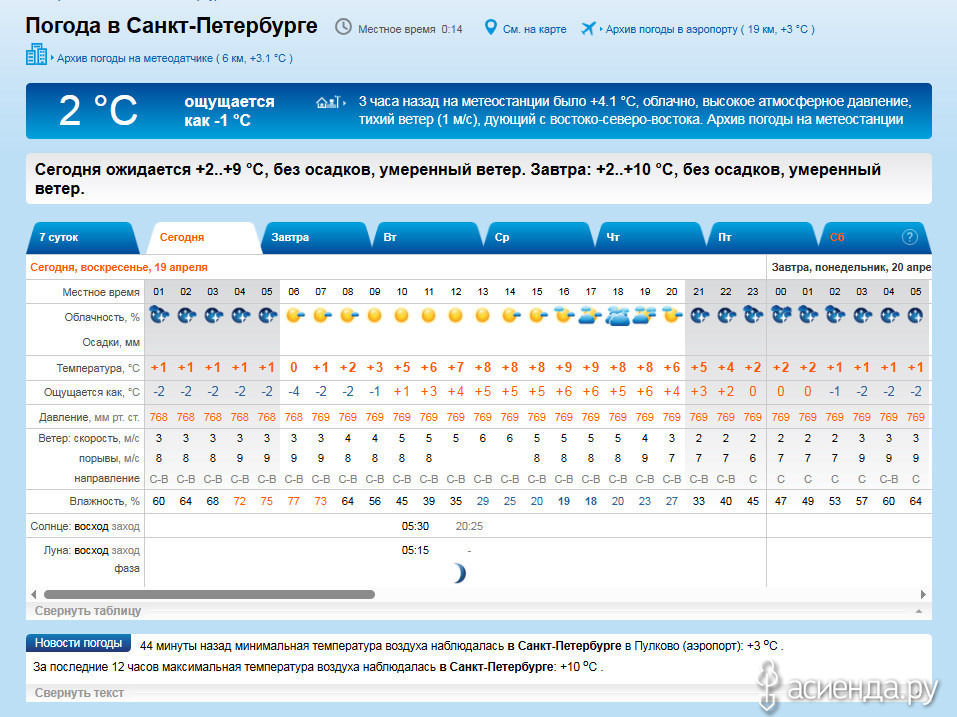Screen dimensions: 957x717
Task: Toggle заход in the Солнце row
Action: click(x=125, y=526)
